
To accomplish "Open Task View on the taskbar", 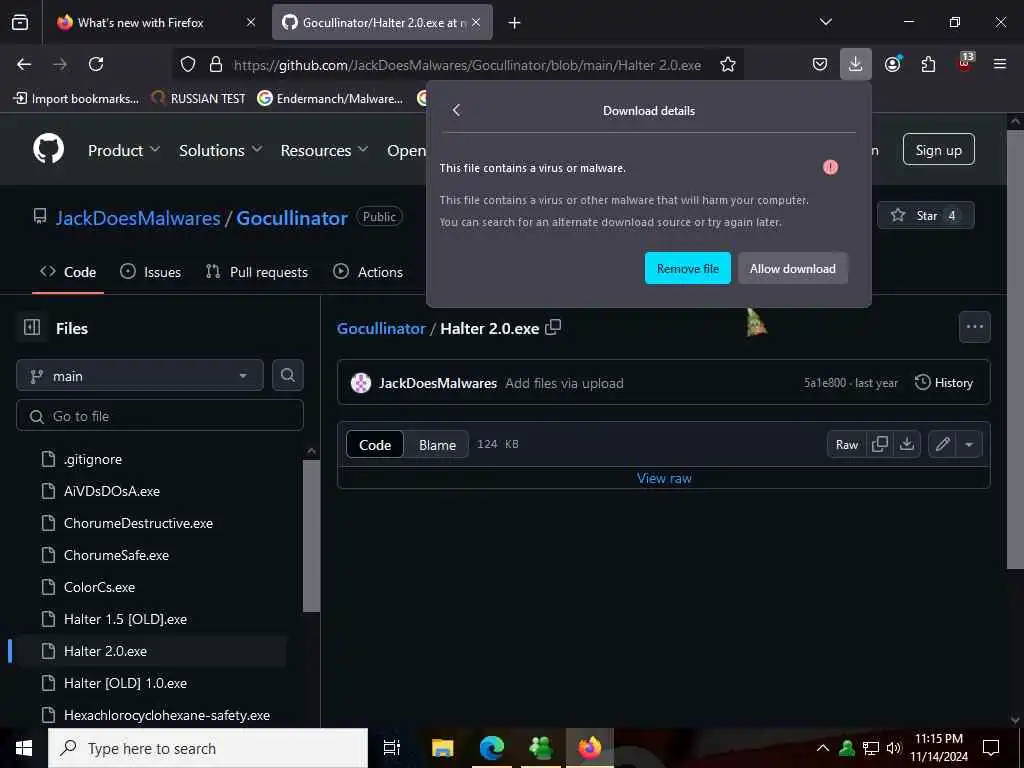I will coord(391,748).
